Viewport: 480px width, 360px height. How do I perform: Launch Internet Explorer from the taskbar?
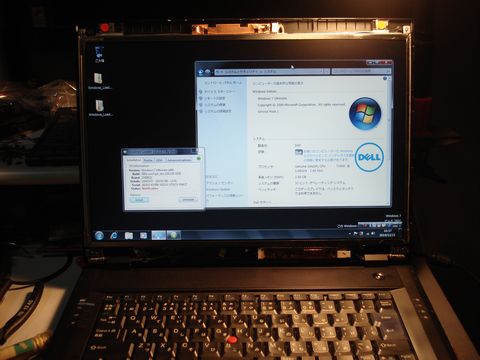[x=114, y=235]
